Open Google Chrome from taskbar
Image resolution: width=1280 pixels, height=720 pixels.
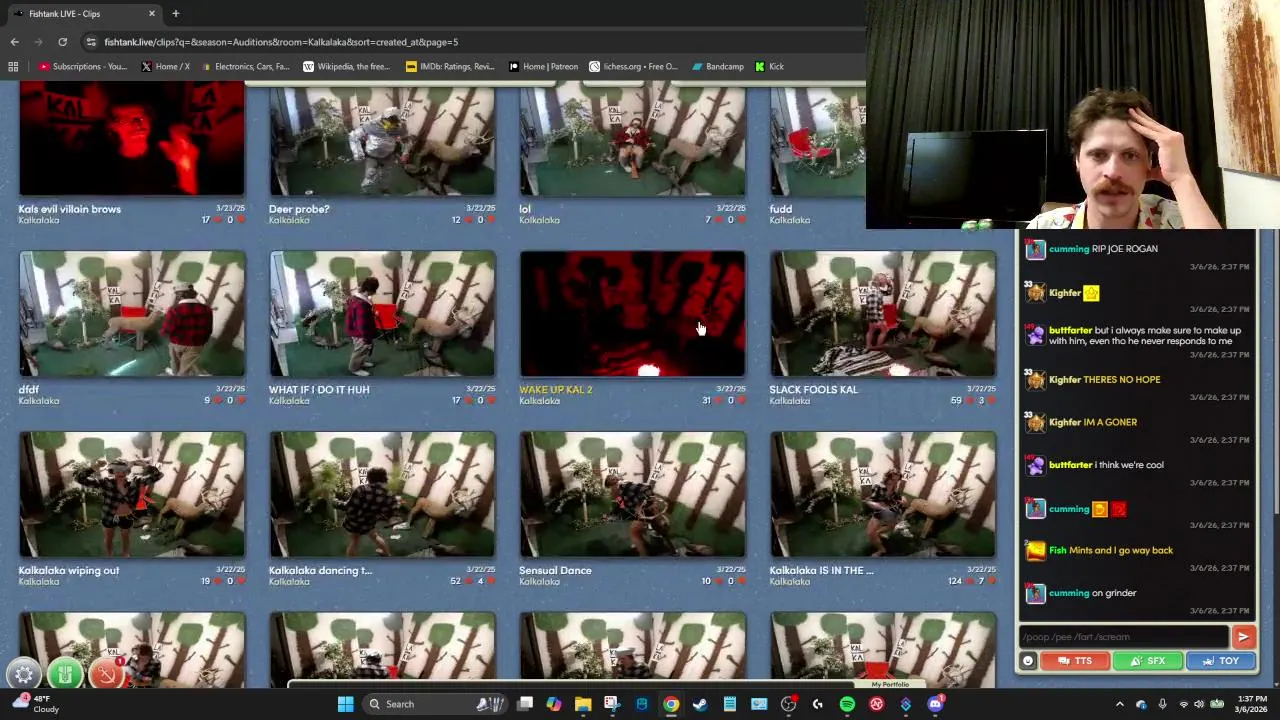[x=671, y=704]
